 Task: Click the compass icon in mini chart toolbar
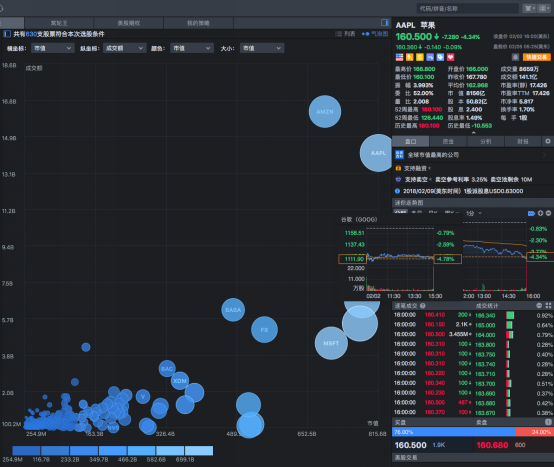(540, 213)
